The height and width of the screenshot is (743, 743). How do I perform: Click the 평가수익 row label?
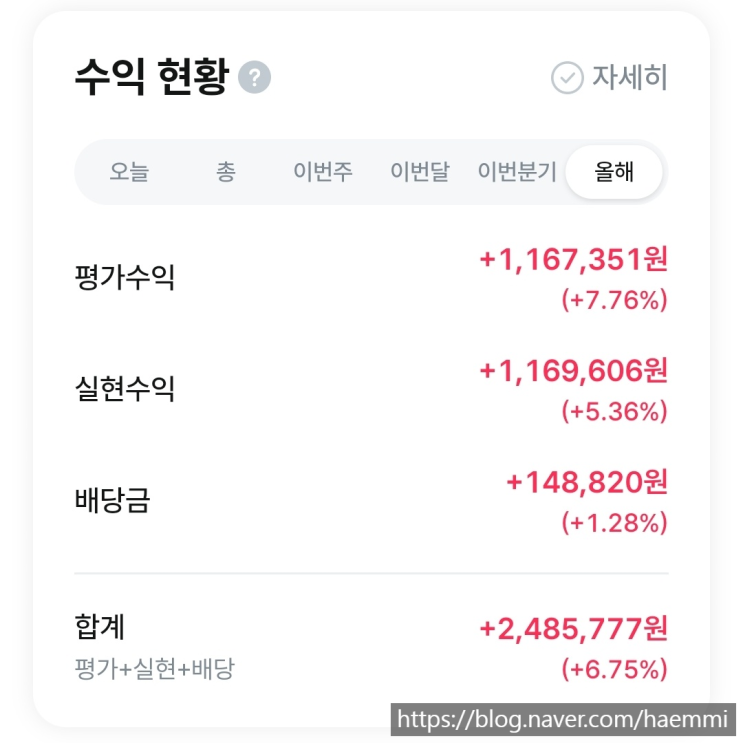(125, 277)
